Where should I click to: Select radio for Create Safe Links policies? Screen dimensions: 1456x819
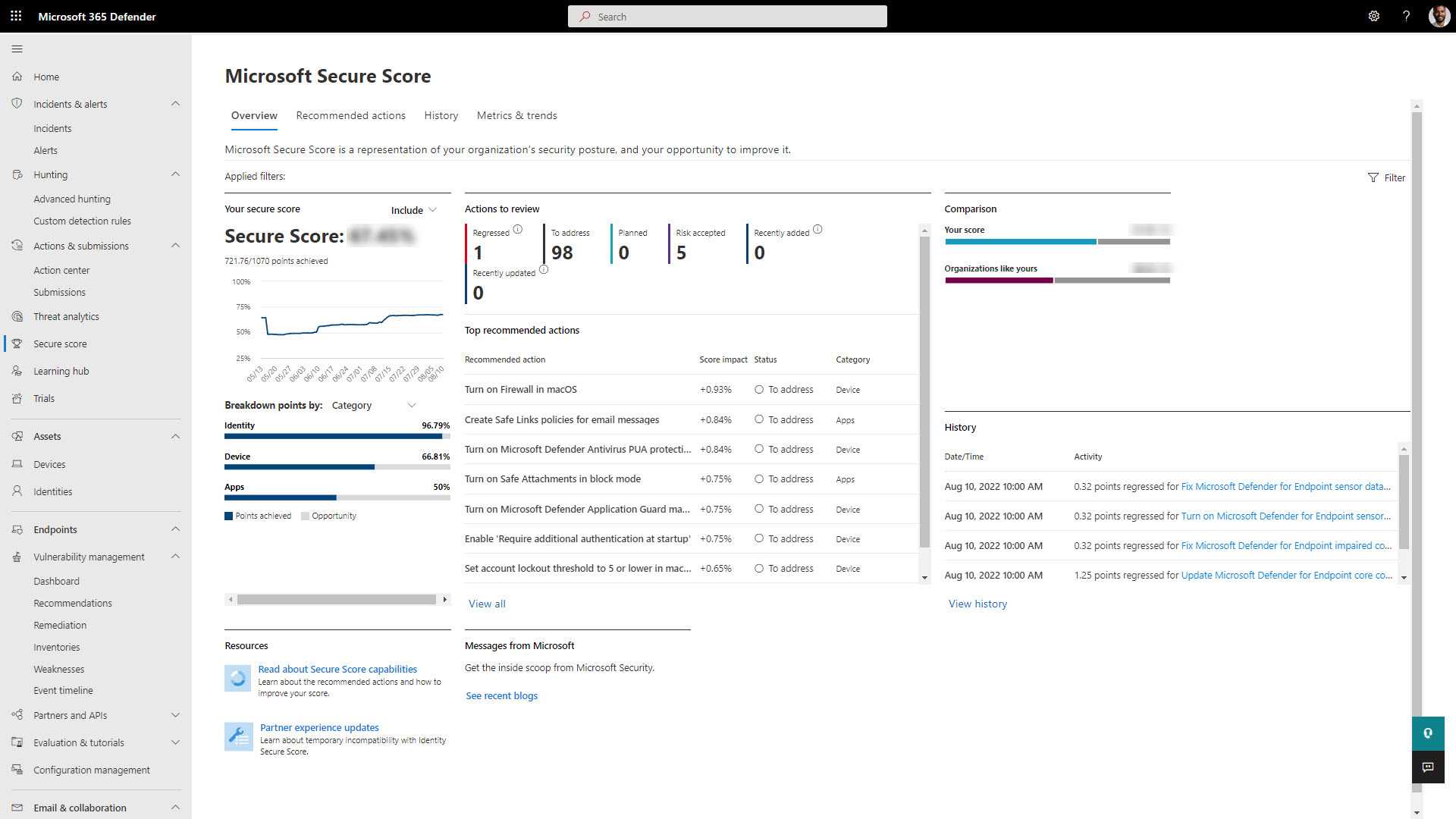[x=758, y=419]
